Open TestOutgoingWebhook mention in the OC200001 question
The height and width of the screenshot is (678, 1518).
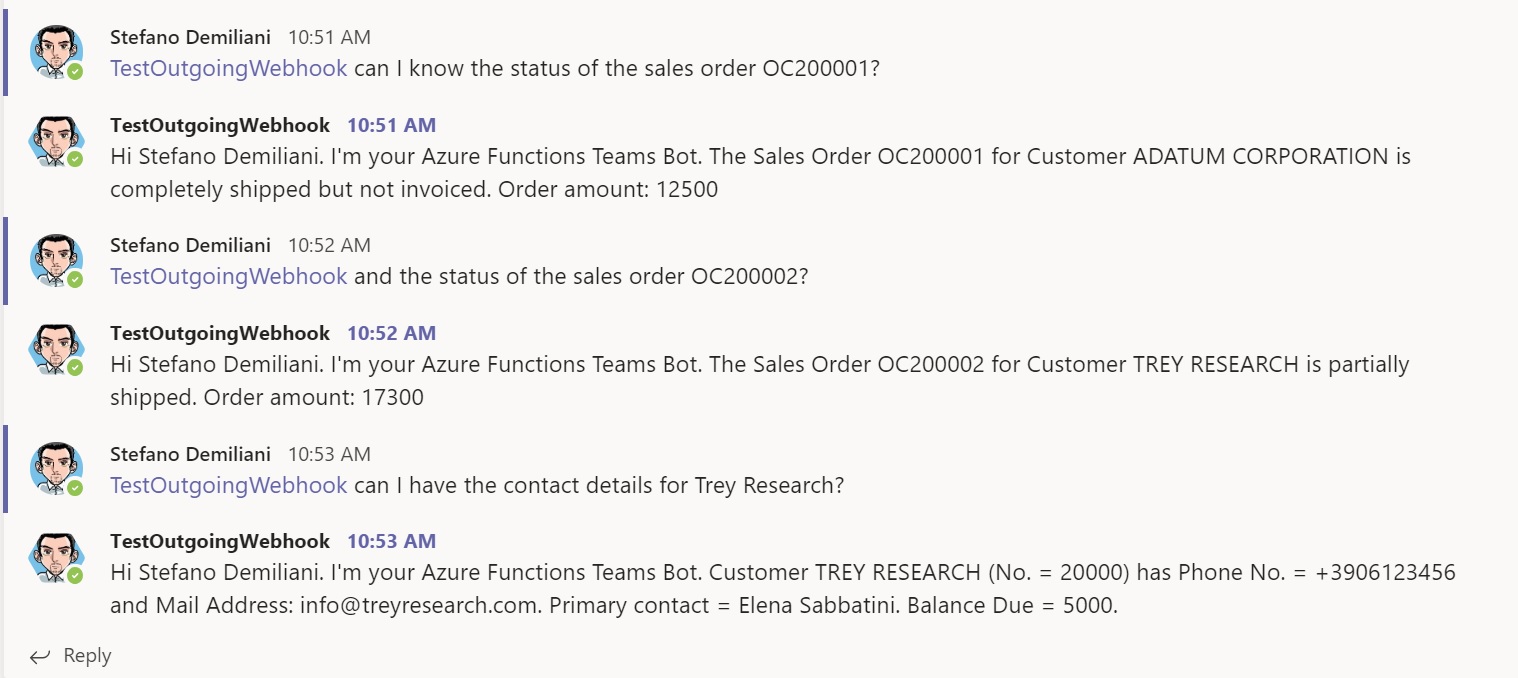(228, 68)
